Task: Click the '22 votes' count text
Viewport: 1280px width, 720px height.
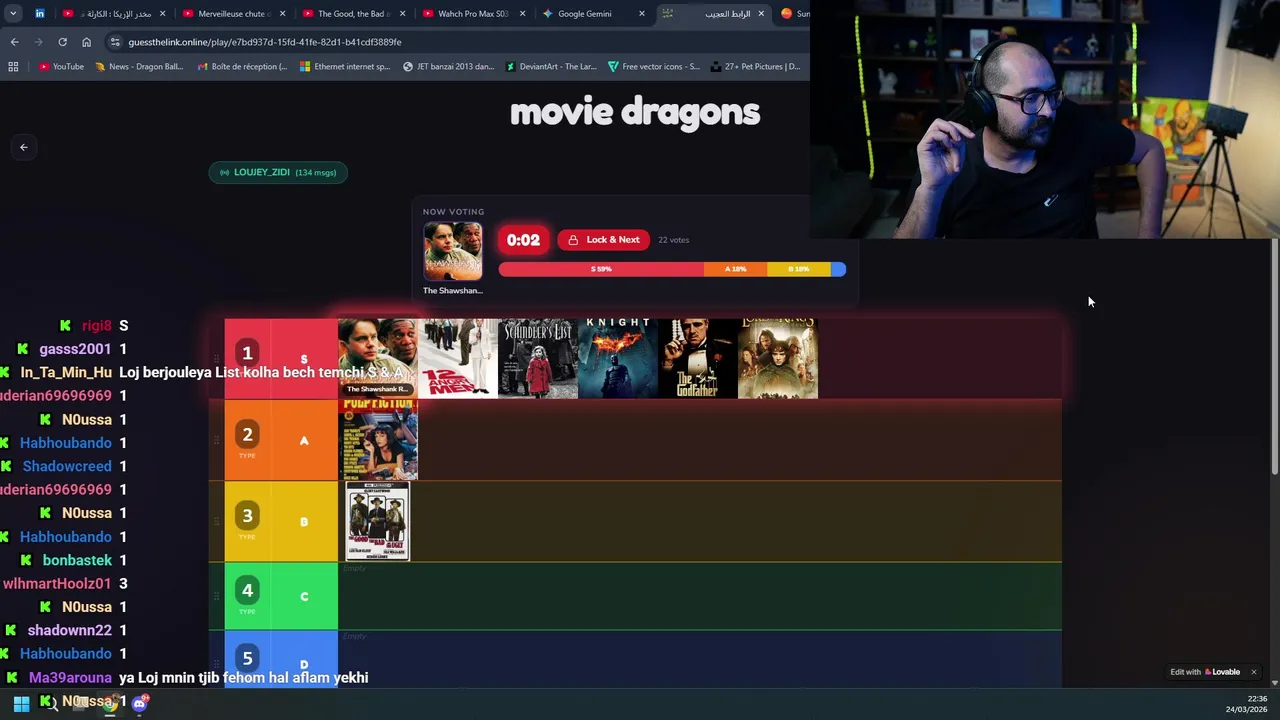Action: coord(673,240)
